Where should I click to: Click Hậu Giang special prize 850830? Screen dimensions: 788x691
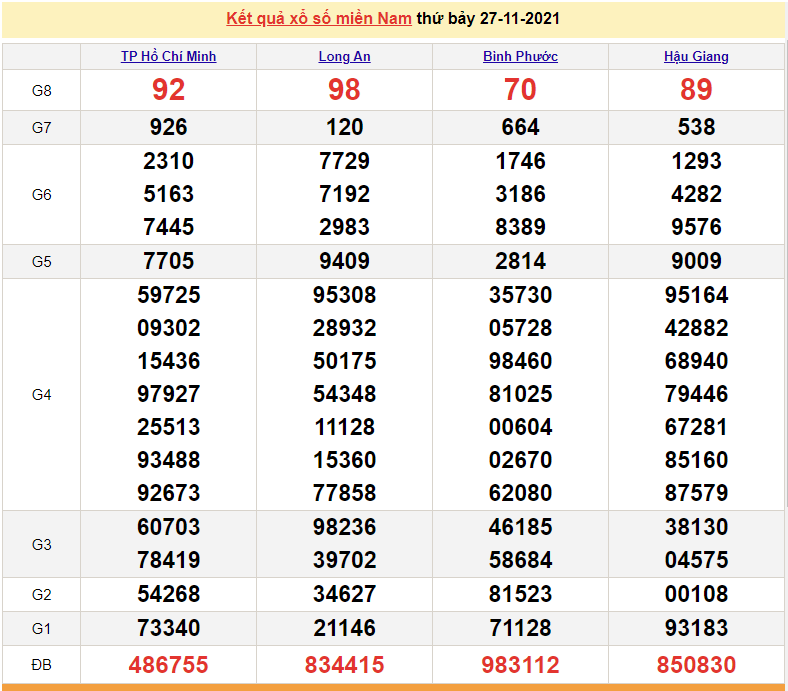click(x=696, y=665)
